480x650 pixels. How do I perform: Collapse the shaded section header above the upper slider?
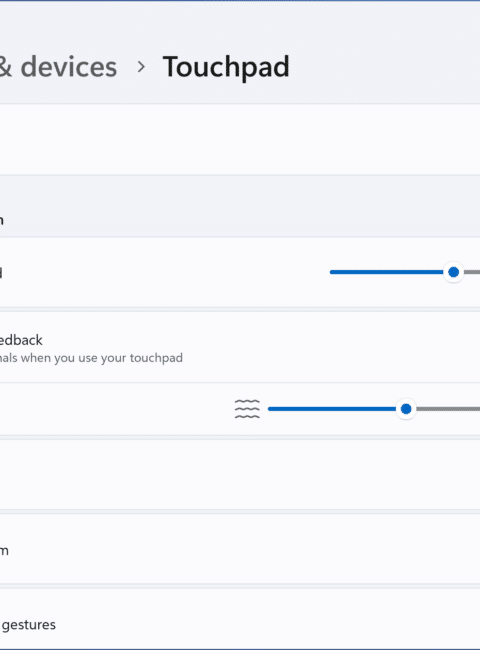pyautogui.click(x=240, y=206)
